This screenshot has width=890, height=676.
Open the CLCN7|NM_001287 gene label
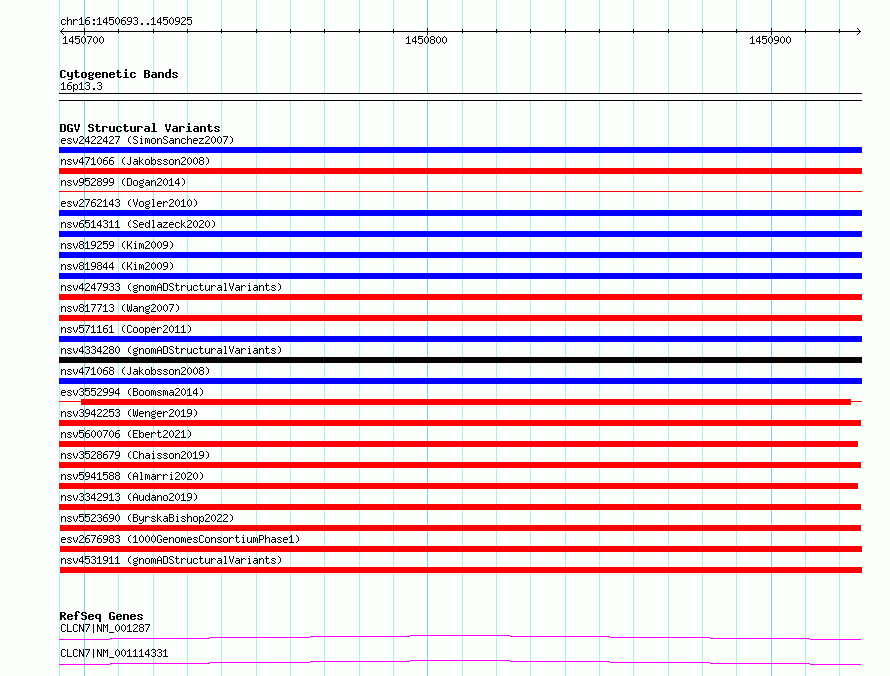pos(105,628)
